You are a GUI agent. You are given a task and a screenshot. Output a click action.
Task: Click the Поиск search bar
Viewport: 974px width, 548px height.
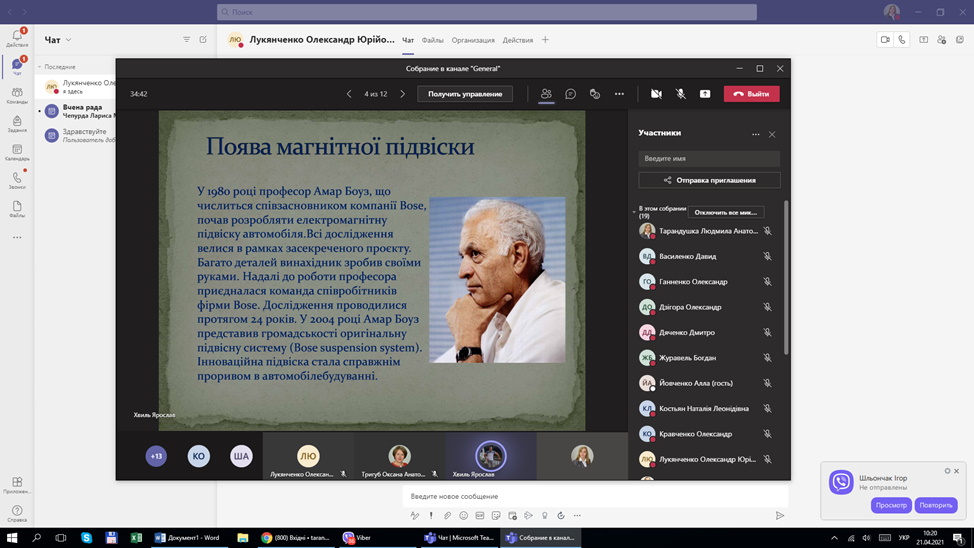pos(487,12)
